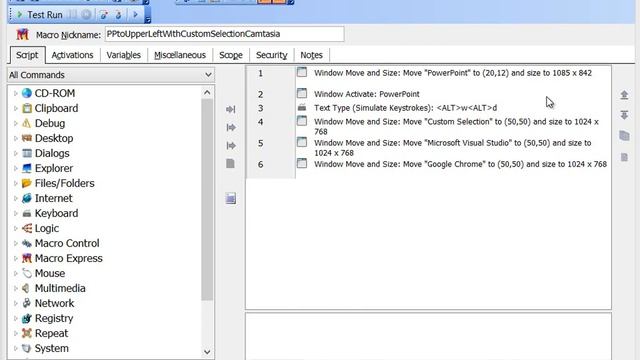The image size is (640, 360).
Task: Click the duplicate pages icon right of script
Action: (624, 136)
